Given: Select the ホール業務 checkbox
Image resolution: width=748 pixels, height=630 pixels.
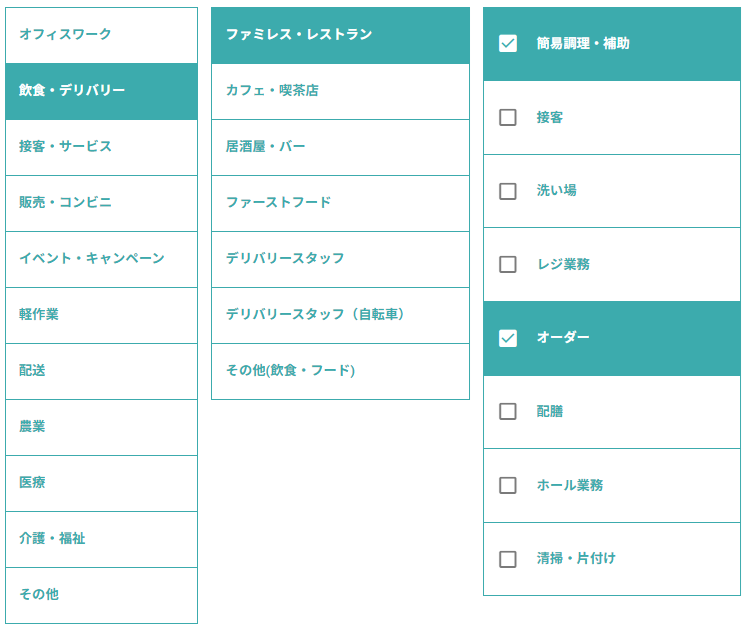Looking at the screenshot, I should point(508,485).
